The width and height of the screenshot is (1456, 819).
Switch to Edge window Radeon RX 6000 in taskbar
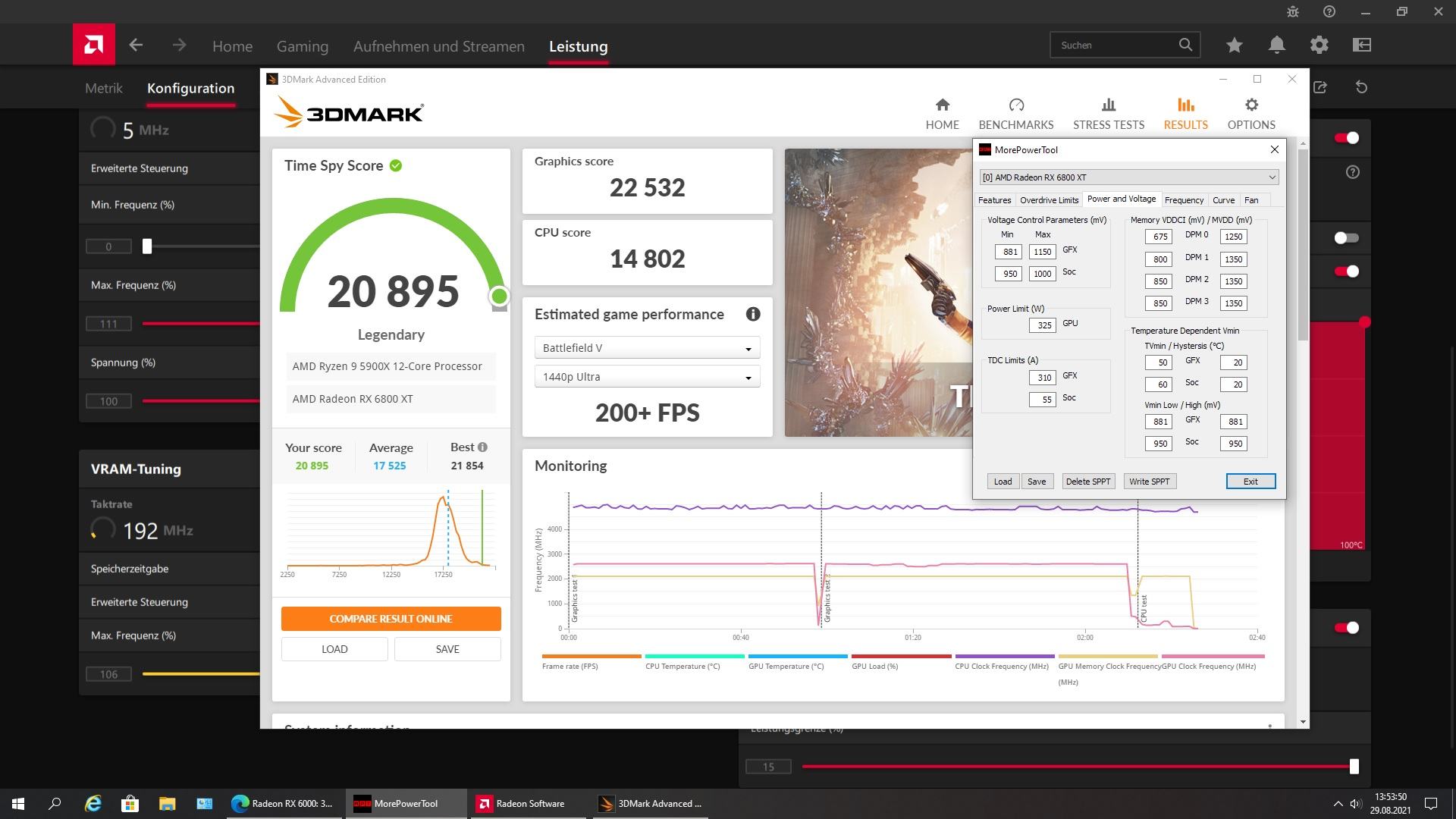[x=283, y=803]
